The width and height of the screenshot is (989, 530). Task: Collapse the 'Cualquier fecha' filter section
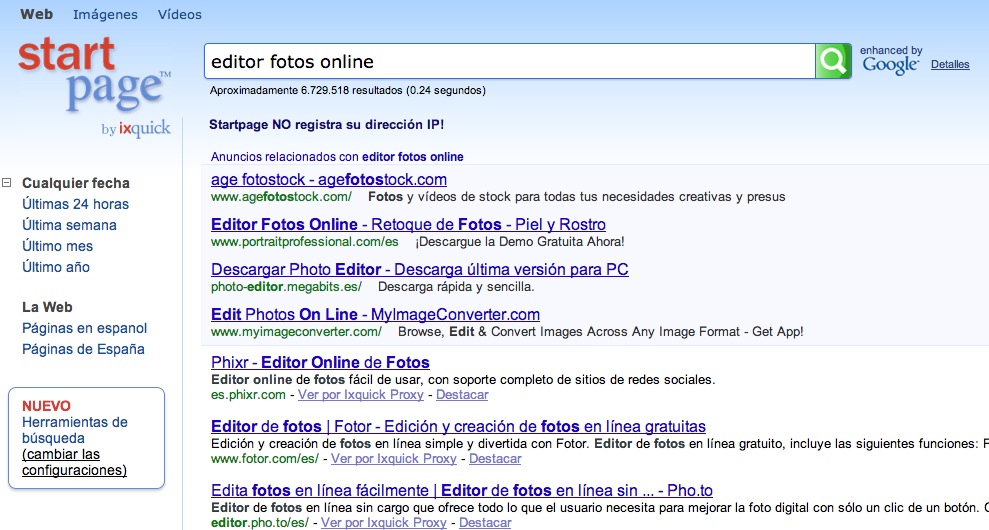(x=7, y=183)
